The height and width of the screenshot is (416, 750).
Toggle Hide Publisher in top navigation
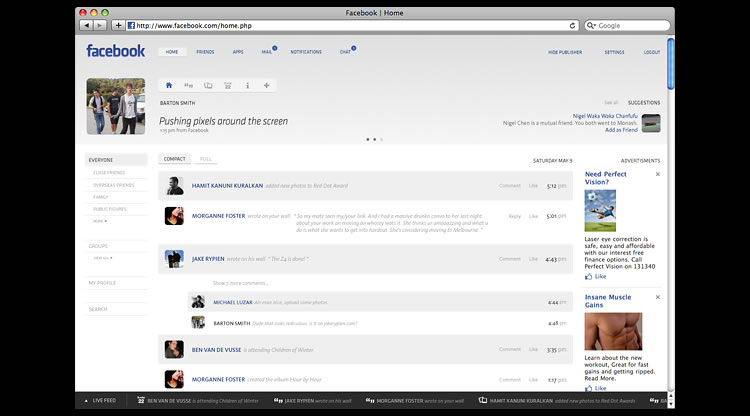[x=565, y=51]
